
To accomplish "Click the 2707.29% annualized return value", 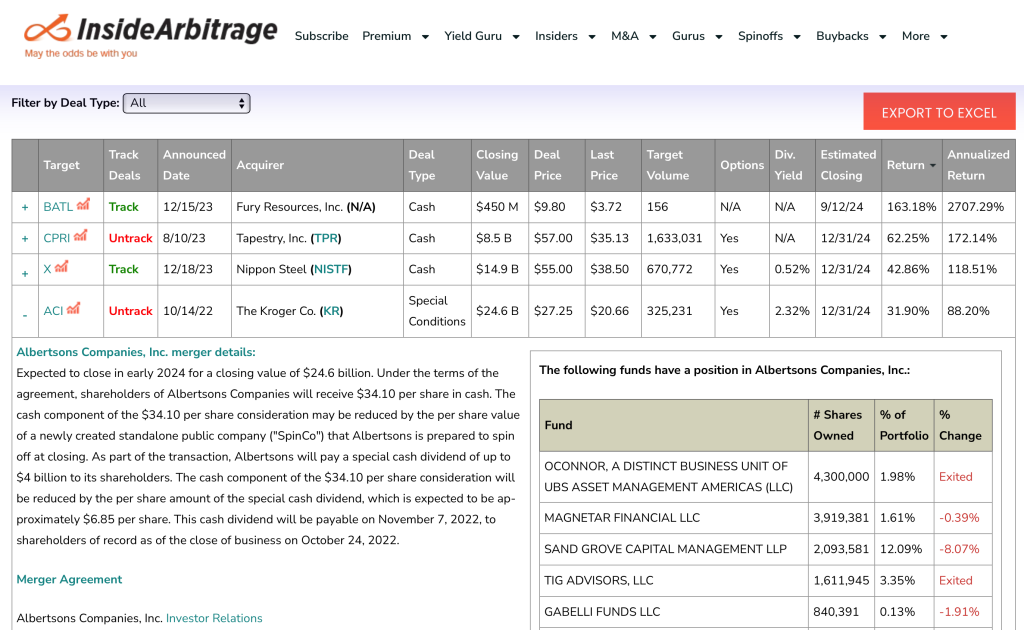I will (x=975, y=207).
